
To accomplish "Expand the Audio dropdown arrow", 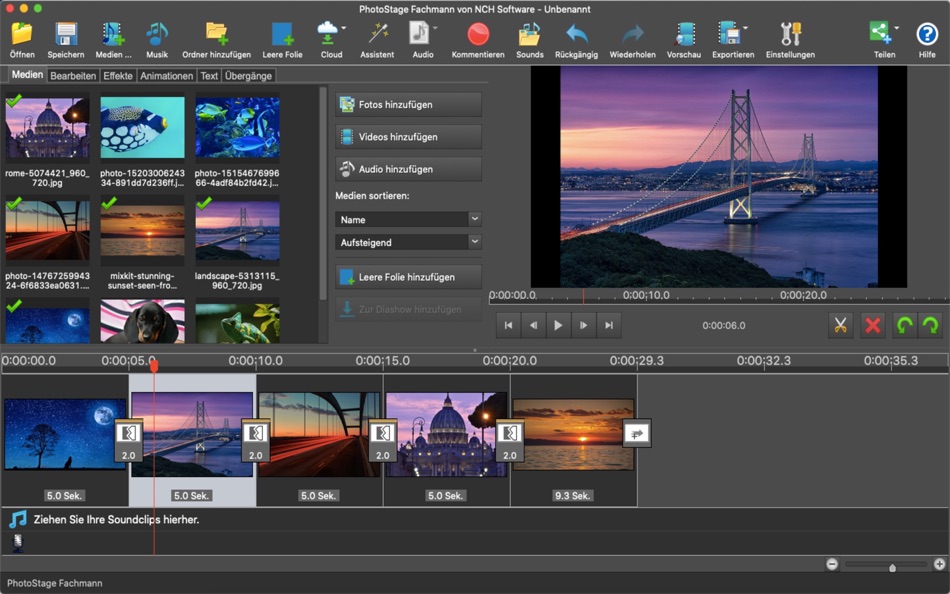I will click(435, 28).
